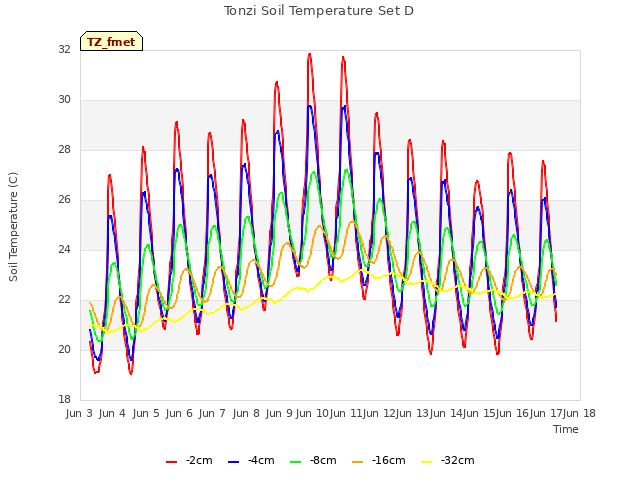Click the chart title Tonzi Soil Temperature Set D
Screen dimensions: 640x480
[x=319, y=11]
